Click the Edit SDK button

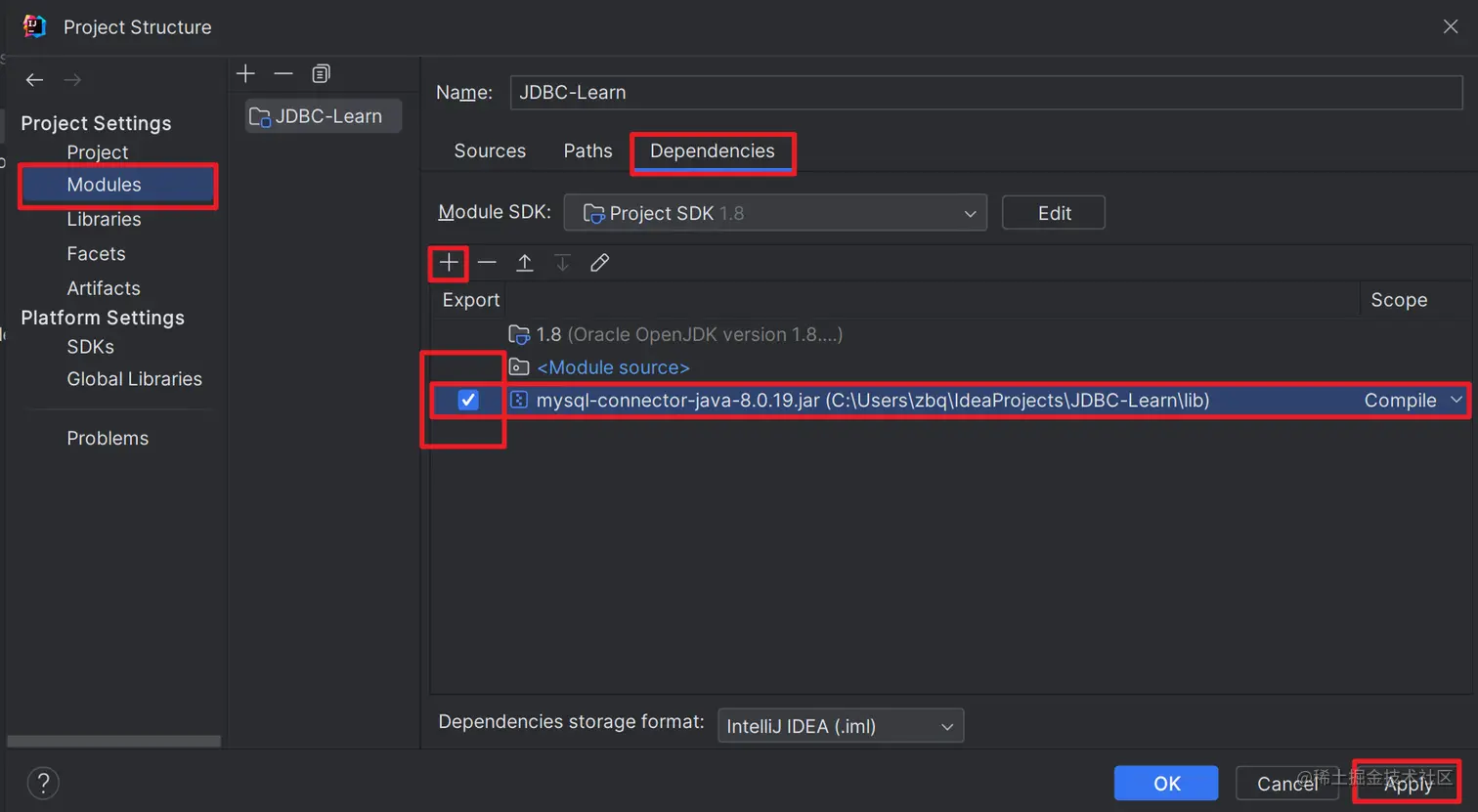(x=1054, y=213)
